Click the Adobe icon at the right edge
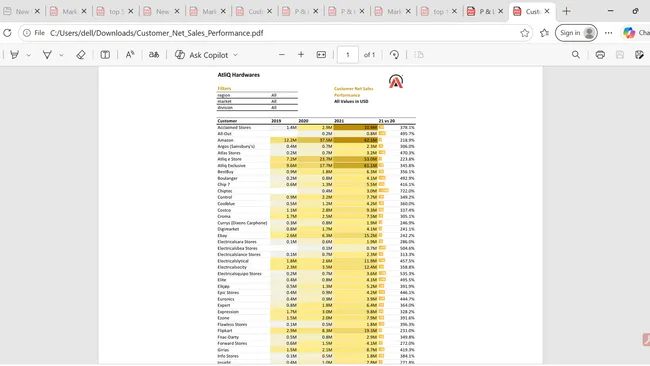The height and width of the screenshot is (366, 650). 646,339
